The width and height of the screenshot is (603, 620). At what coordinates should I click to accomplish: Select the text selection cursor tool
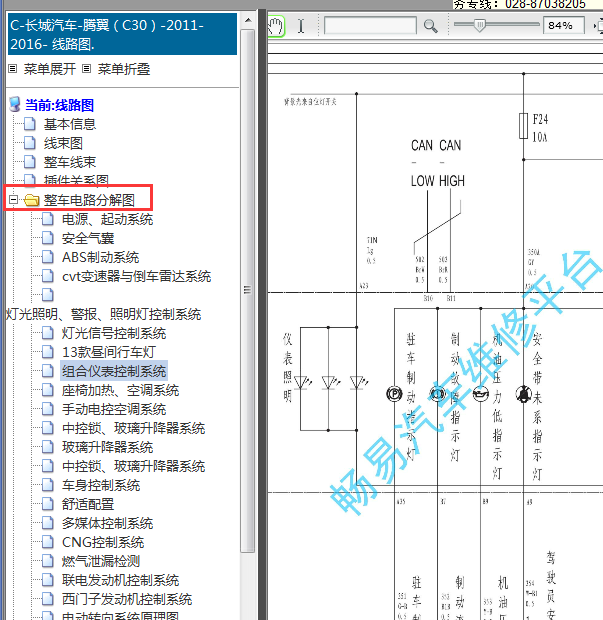pos(301,26)
